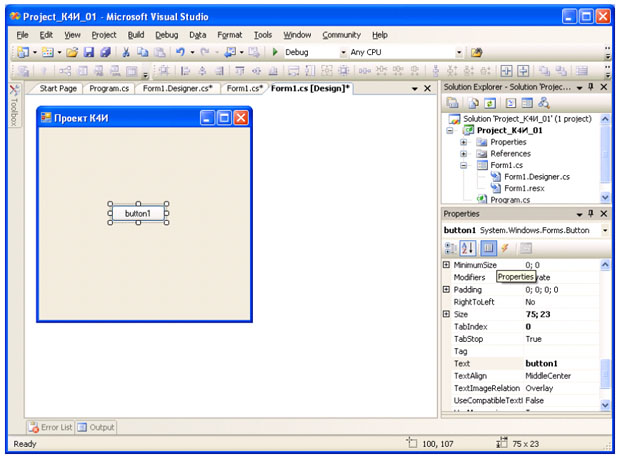Click the Open File folder icon

pyautogui.click(x=72, y=52)
